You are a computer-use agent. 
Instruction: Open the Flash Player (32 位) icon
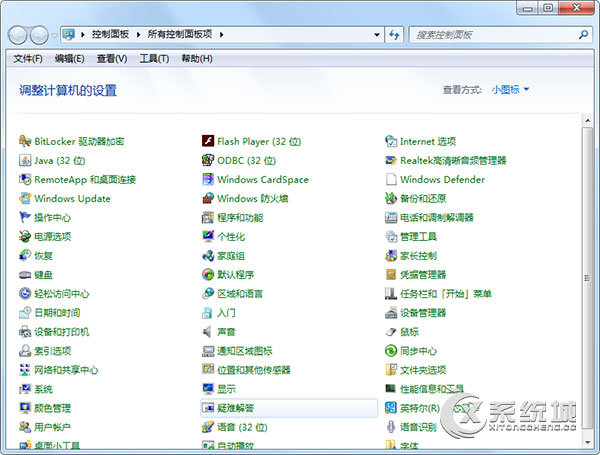click(208, 141)
